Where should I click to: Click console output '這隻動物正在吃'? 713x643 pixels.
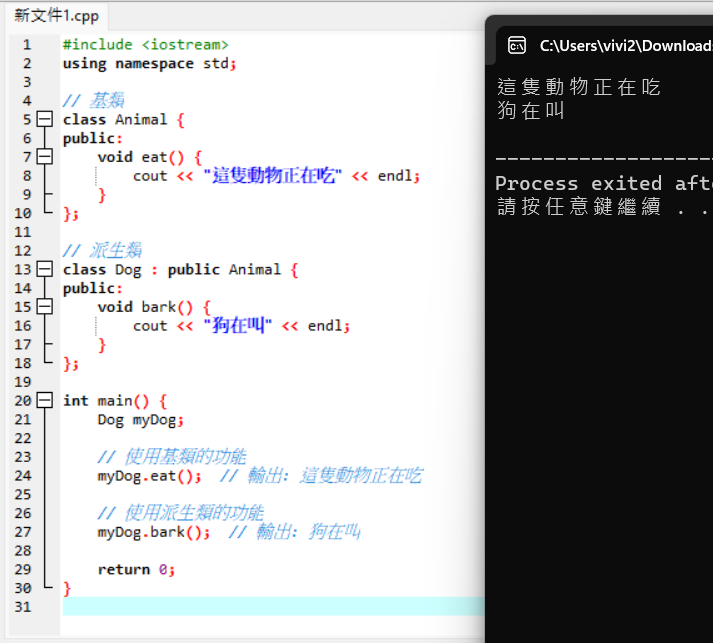(x=578, y=87)
